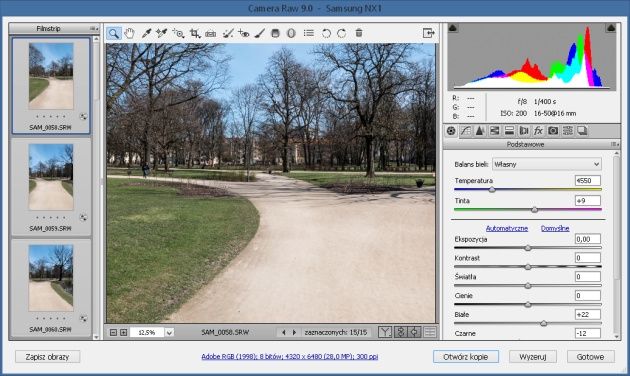
Task: Toggle between current and default settings
Action: (430, 332)
